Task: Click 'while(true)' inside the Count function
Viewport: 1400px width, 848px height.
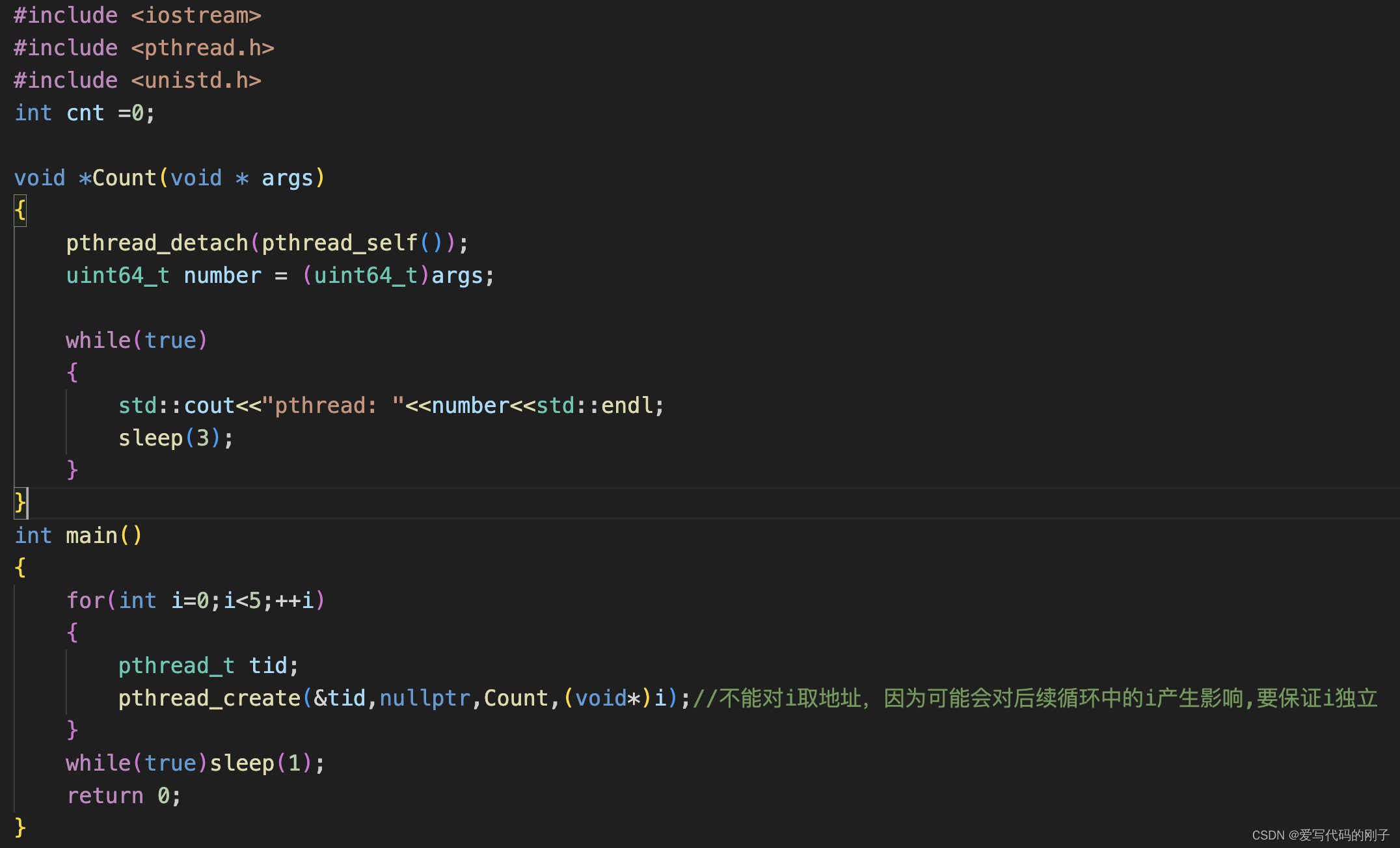Action: pos(137,341)
